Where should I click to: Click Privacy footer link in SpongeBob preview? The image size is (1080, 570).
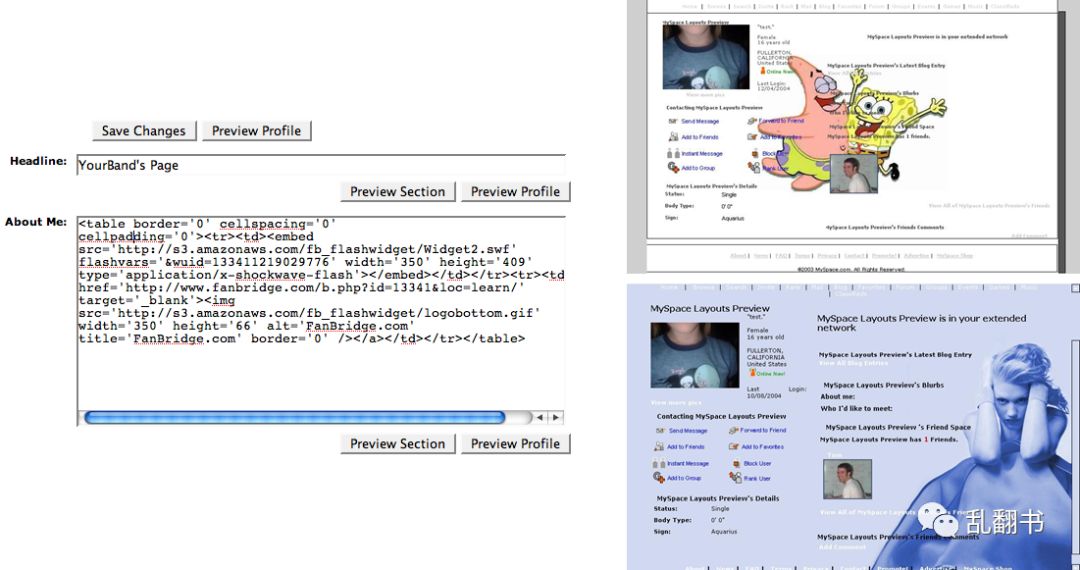(x=827, y=255)
